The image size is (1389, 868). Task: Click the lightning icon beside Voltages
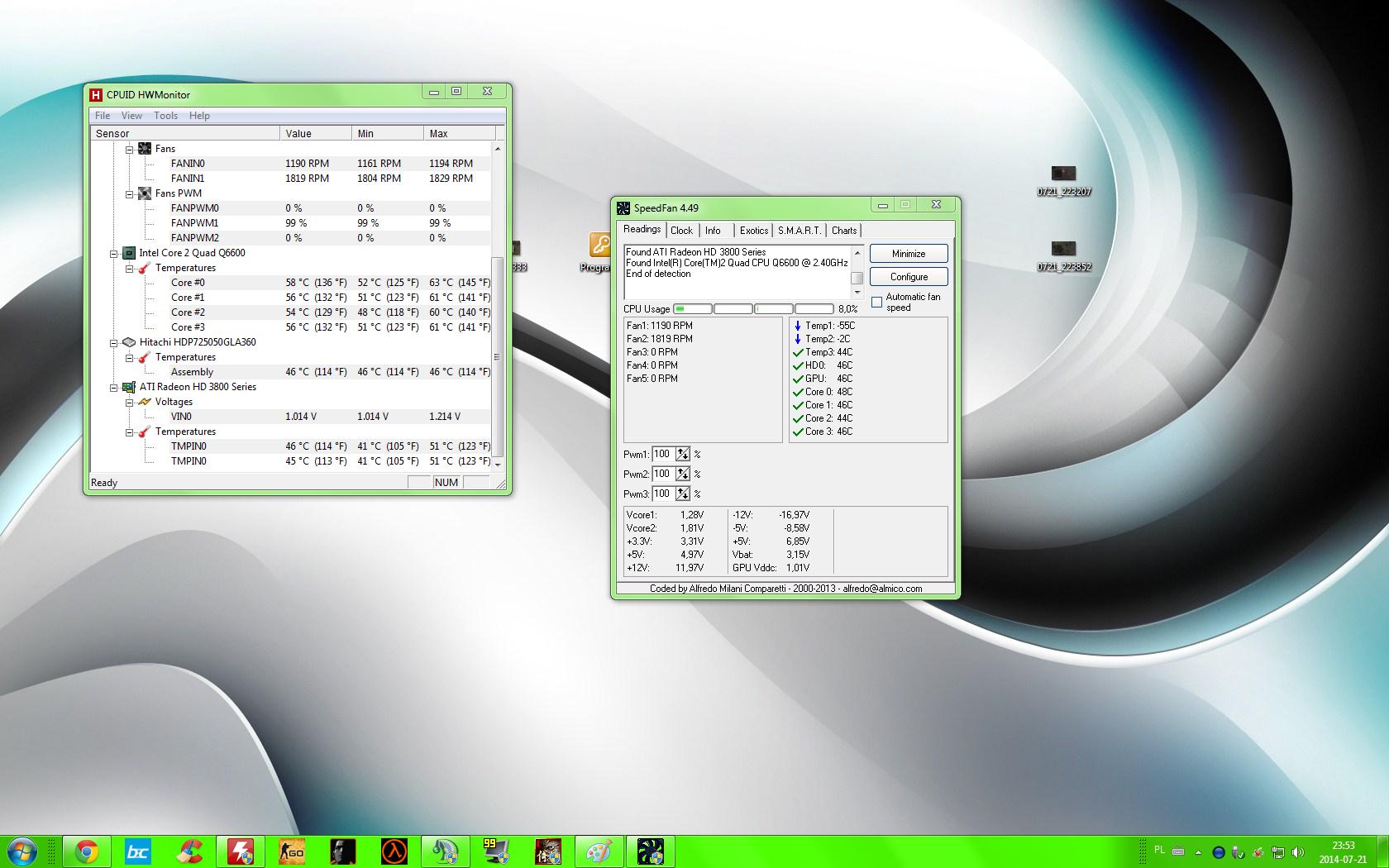(x=145, y=402)
